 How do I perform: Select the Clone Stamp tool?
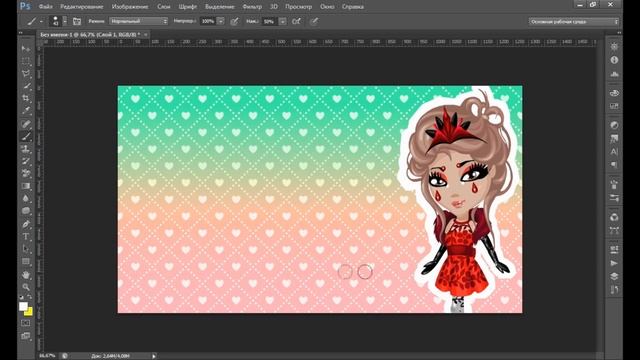coord(26,149)
